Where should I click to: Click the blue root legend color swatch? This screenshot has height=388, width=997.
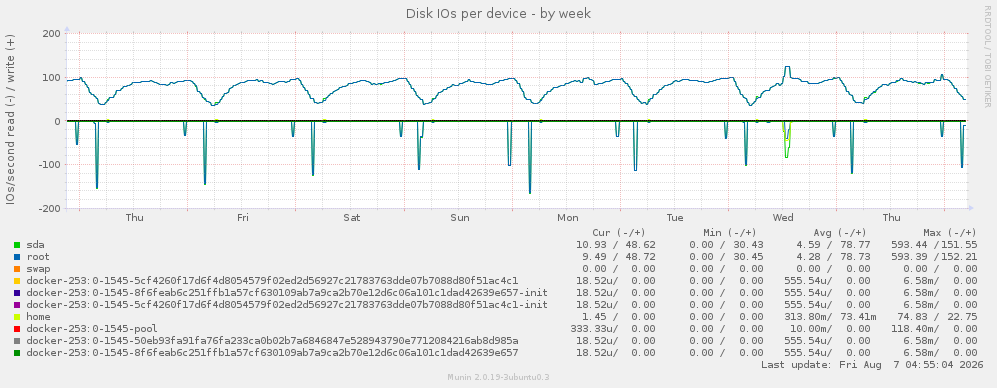(x=17, y=256)
